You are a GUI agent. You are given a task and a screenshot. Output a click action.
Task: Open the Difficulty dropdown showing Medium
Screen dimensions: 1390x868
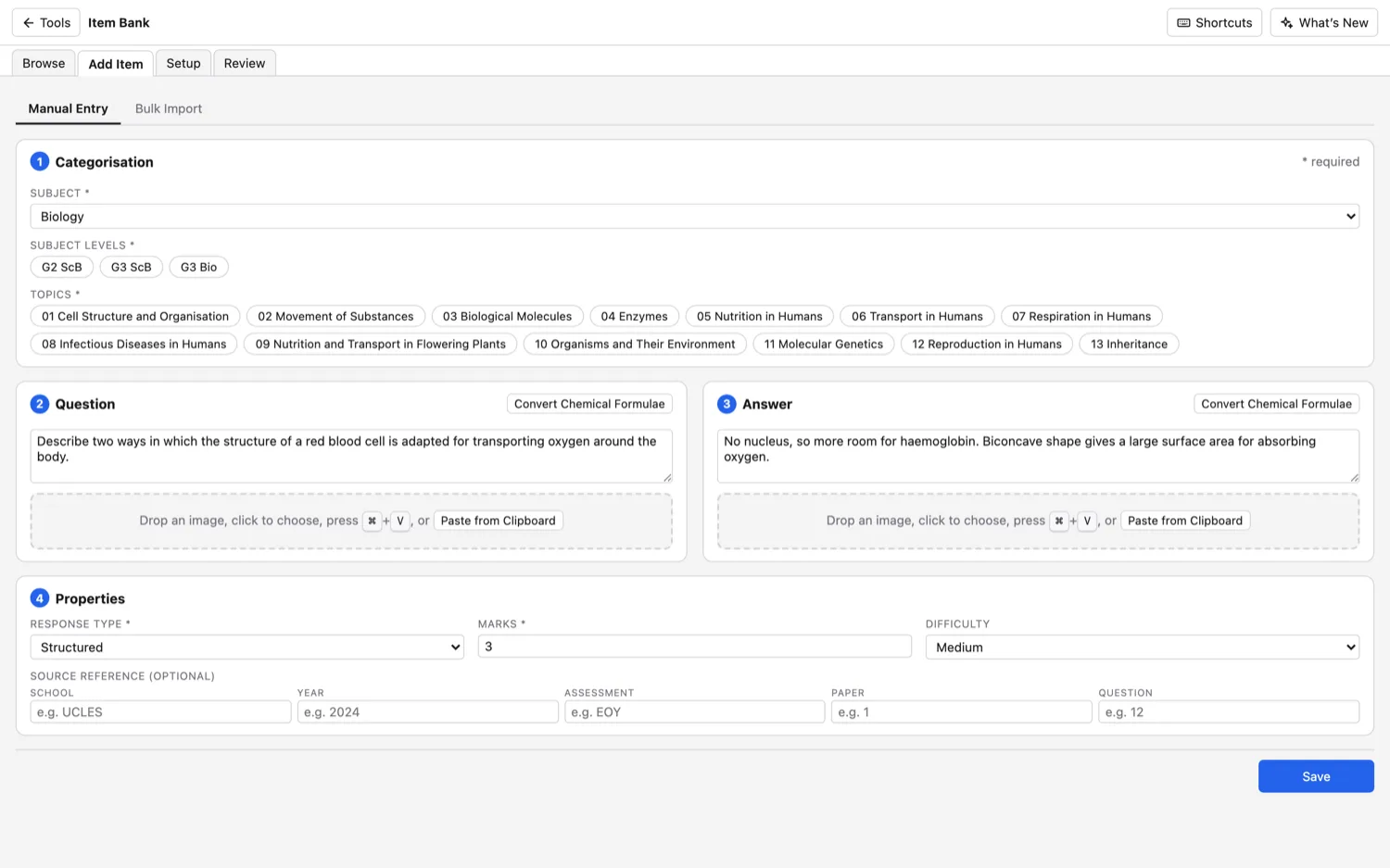pyautogui.click(x=1143, y=647)
